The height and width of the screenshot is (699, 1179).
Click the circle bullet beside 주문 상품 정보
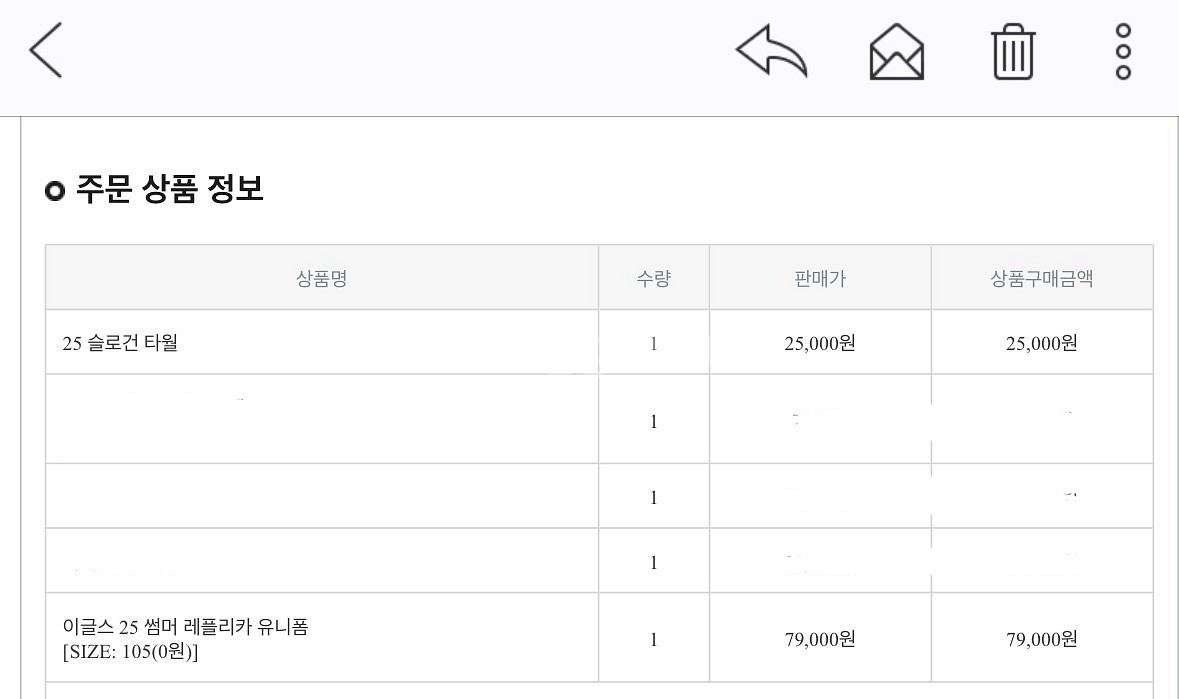pyautogui.click(x=53, y=188)
